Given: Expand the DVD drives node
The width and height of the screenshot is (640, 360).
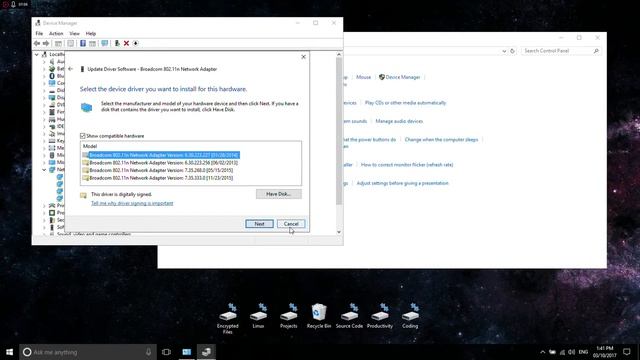Looking at the screenshot, I should pyautogui.click(x=44, y=105).
